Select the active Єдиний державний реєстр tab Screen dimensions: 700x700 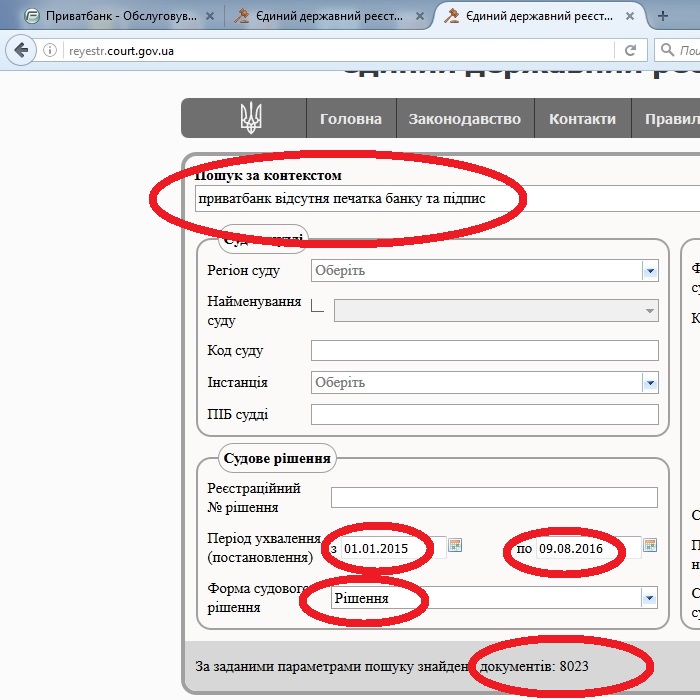(539, 16)
